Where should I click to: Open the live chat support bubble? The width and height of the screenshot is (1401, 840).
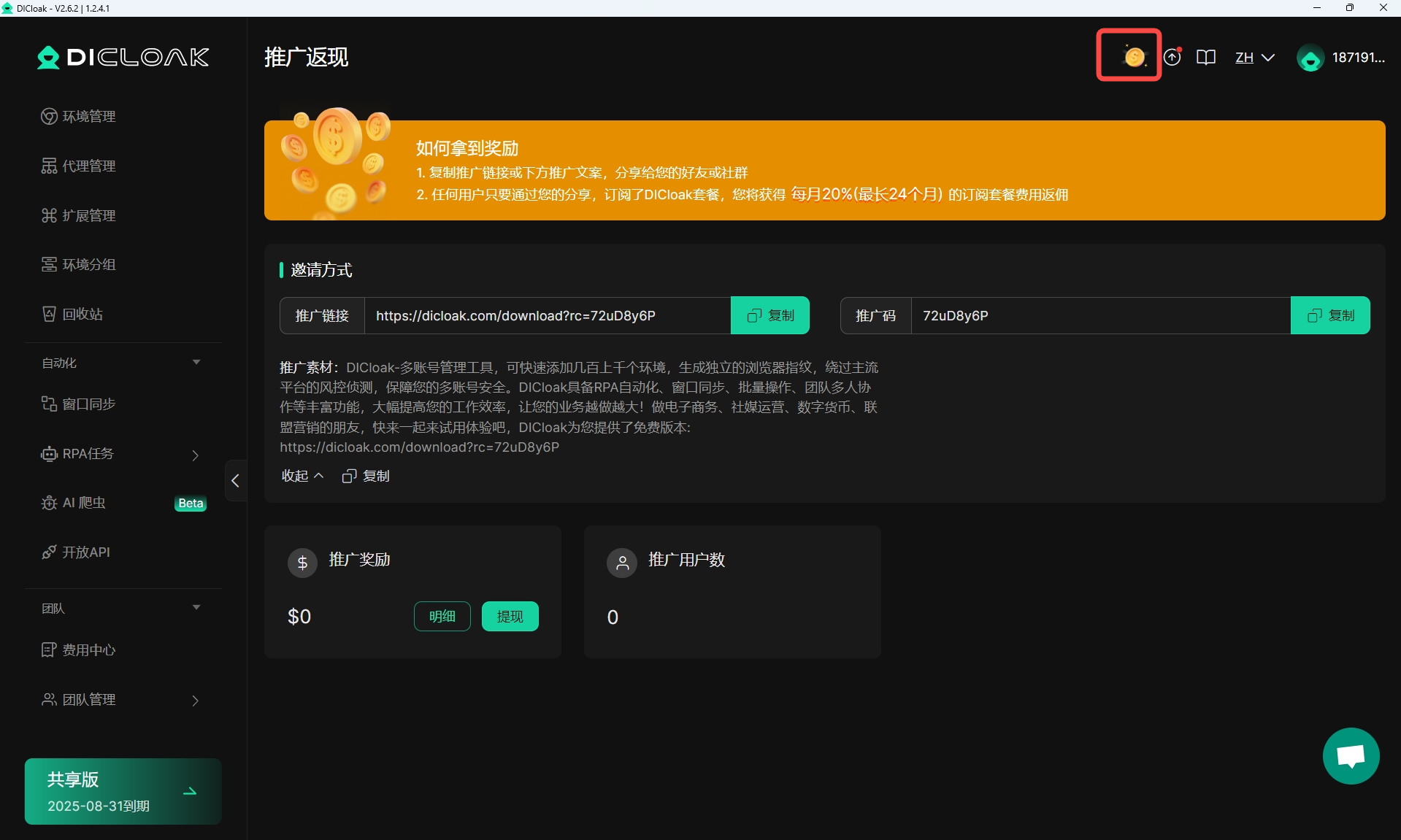click(1351, 756)
